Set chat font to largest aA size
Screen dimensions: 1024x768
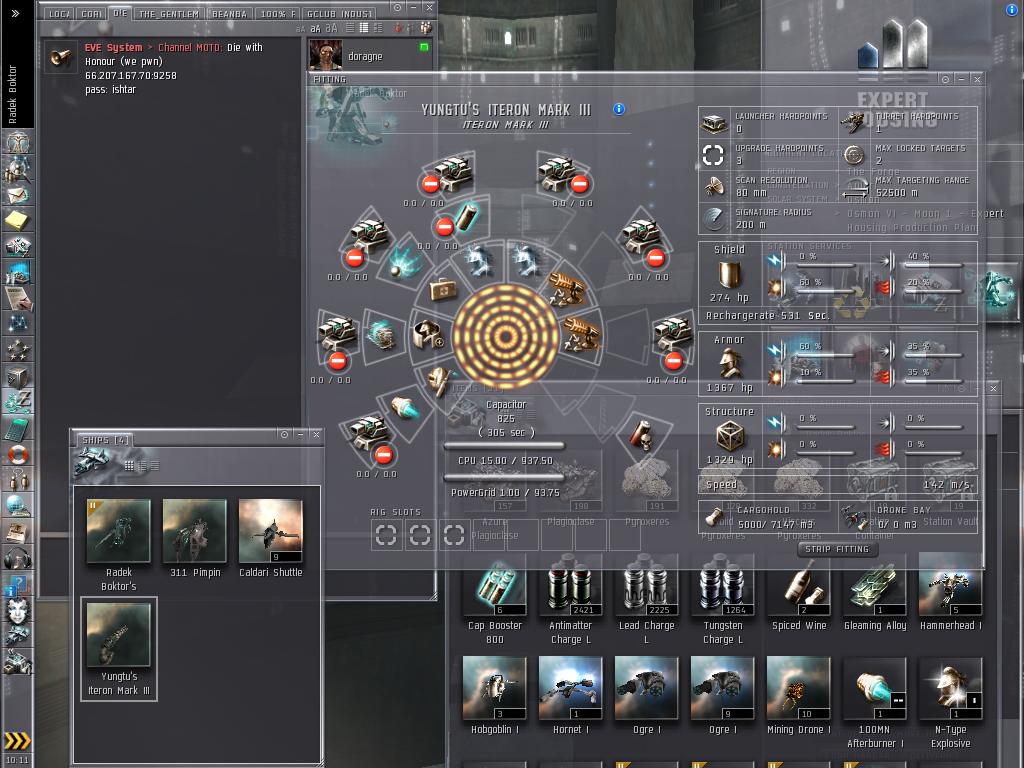pos(332,28)
